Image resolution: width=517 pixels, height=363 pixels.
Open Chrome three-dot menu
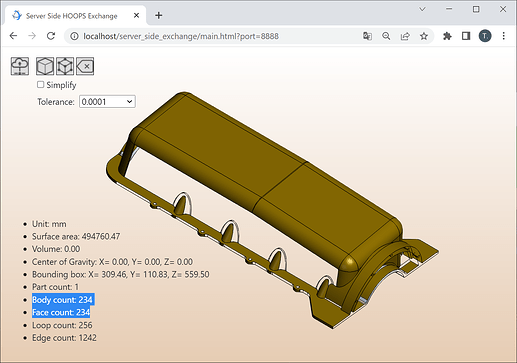coord(504,36)
